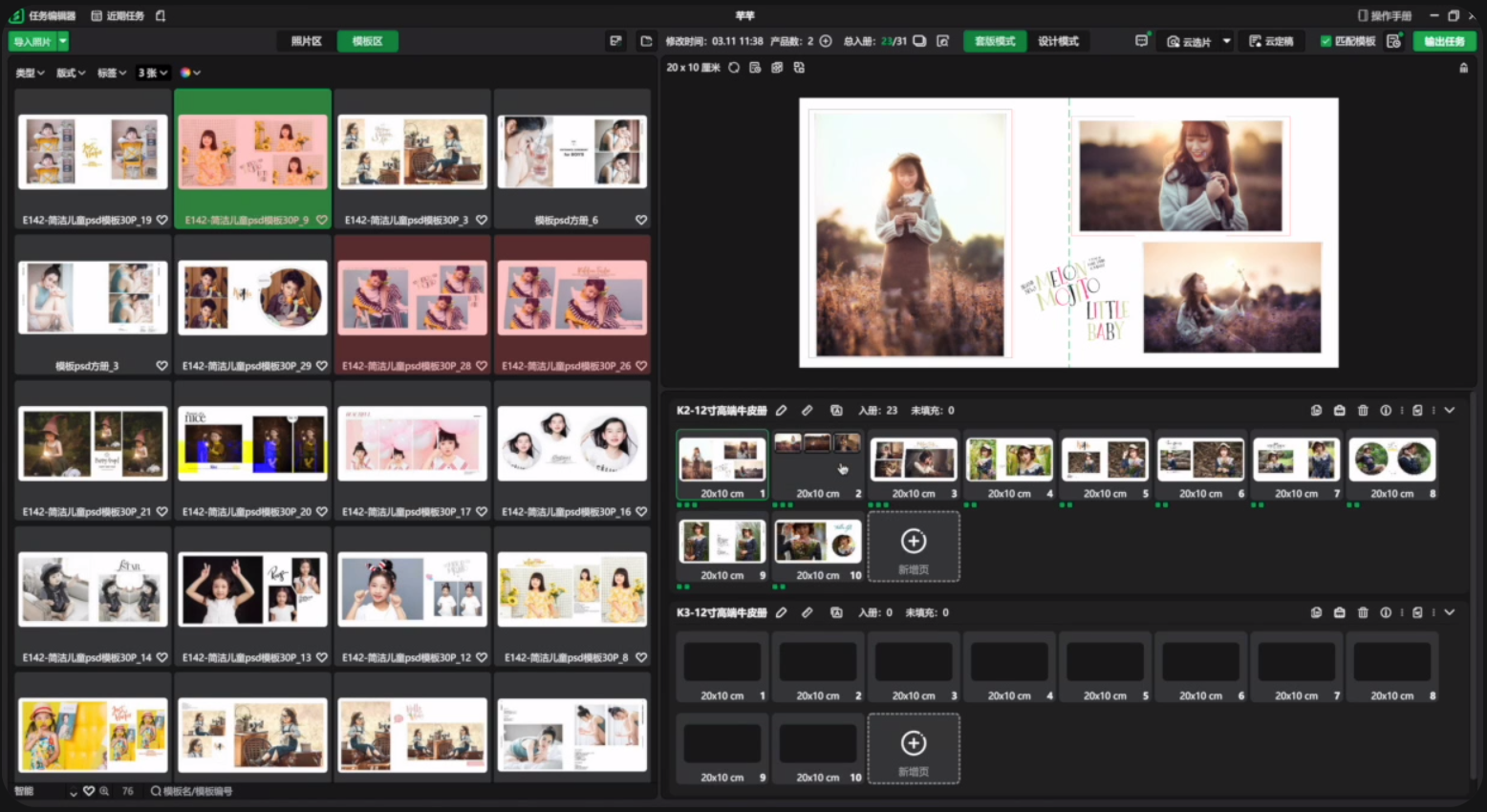Open the color wheel filter
Viewport: 1487px width, 812px height.
click(190, 73)
